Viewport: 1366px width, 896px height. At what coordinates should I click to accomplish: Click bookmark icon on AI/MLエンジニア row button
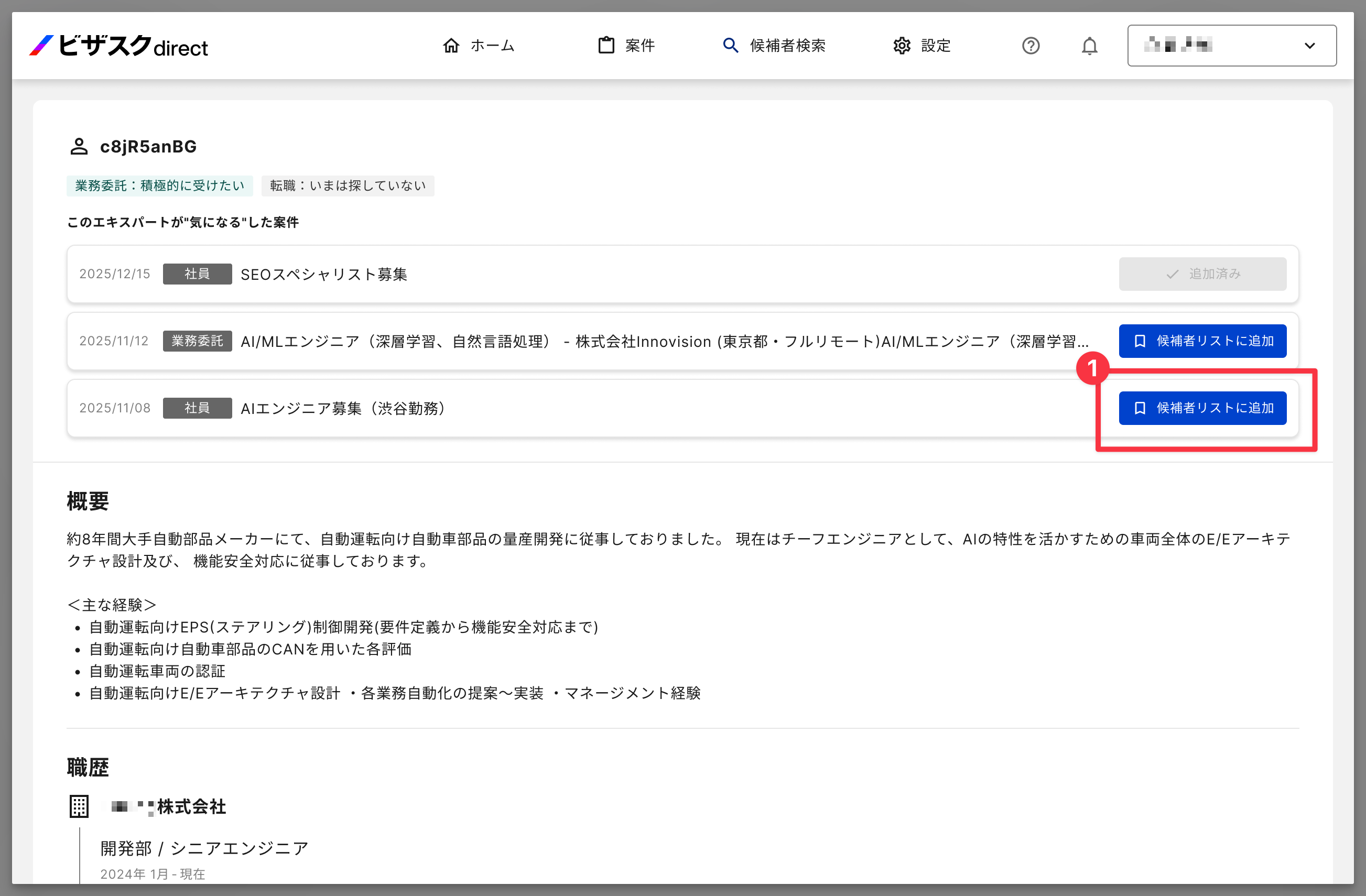click(x=1140, y=341)
